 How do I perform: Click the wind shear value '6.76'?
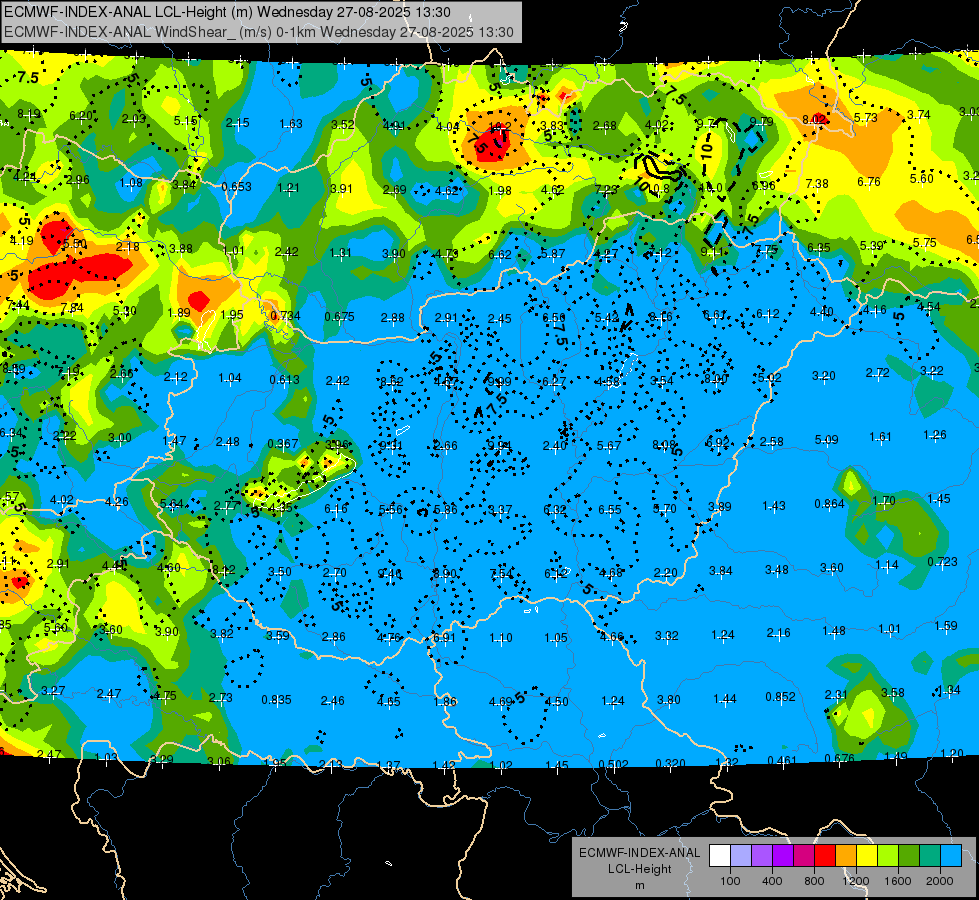tap(869, 182)
